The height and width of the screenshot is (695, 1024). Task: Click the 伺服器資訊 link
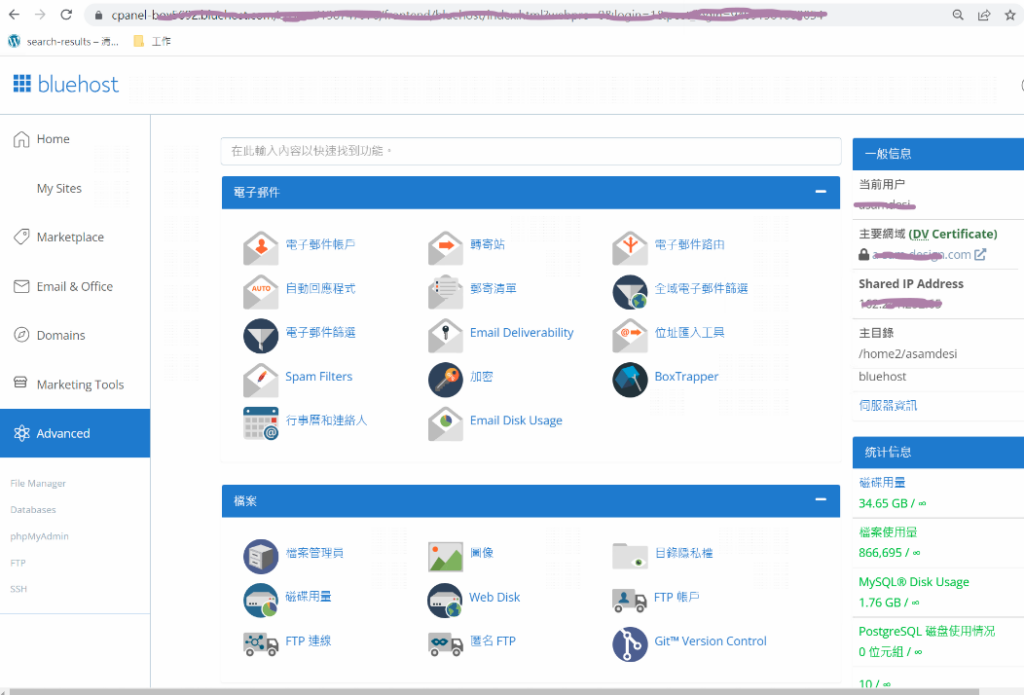887,406
